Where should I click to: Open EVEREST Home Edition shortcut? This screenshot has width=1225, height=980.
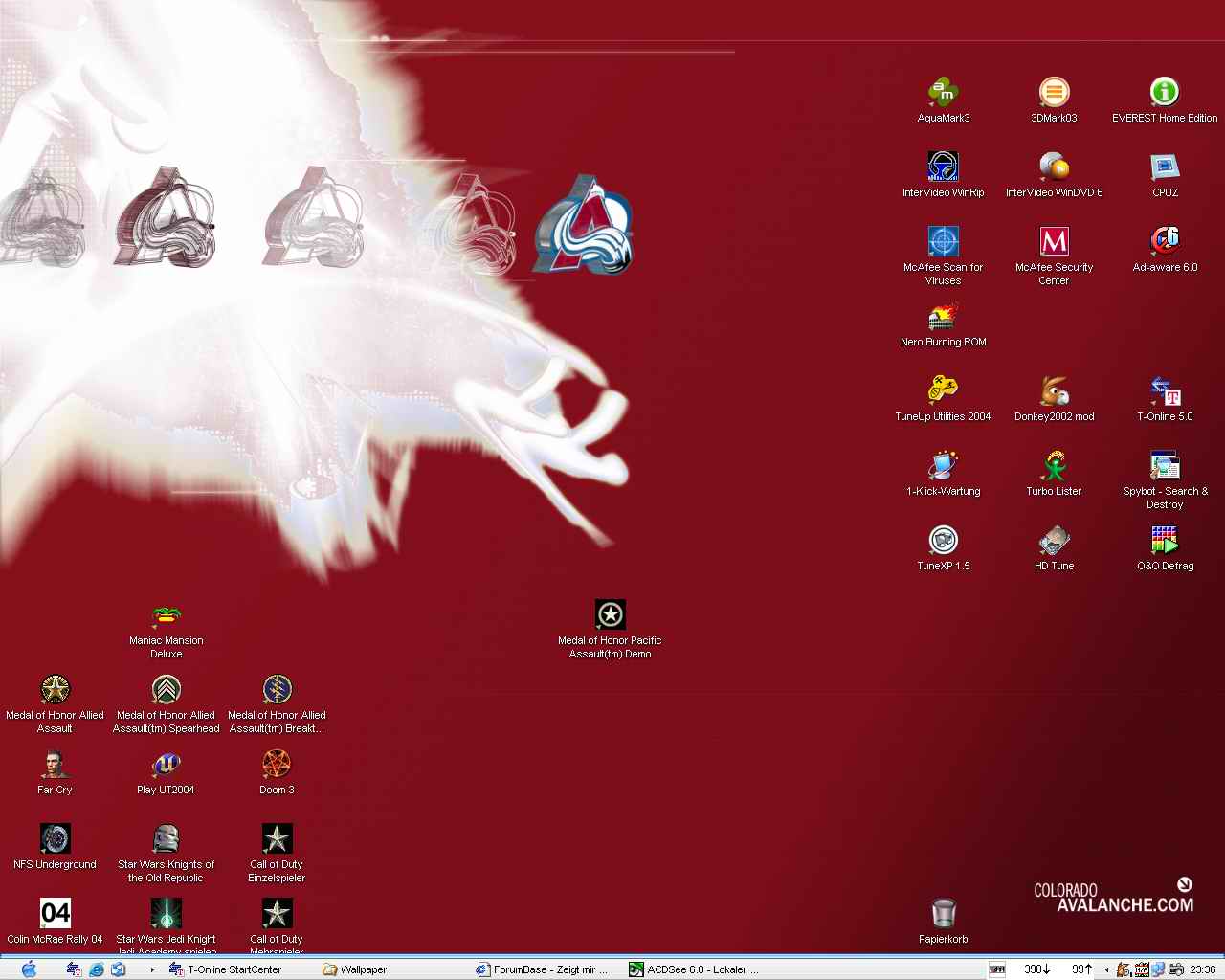(1165, 92)
